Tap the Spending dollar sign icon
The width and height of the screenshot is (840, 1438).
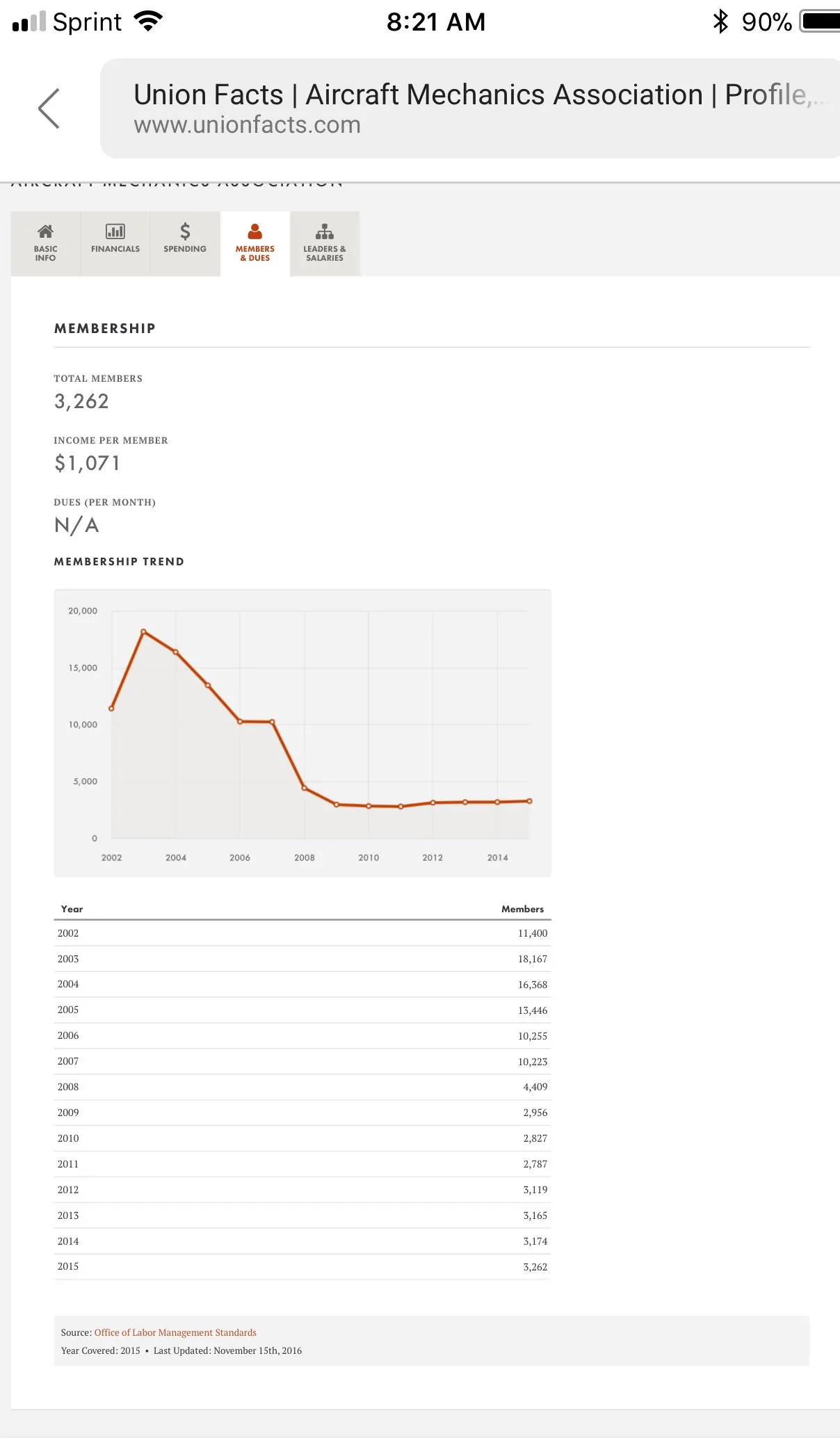185,232
